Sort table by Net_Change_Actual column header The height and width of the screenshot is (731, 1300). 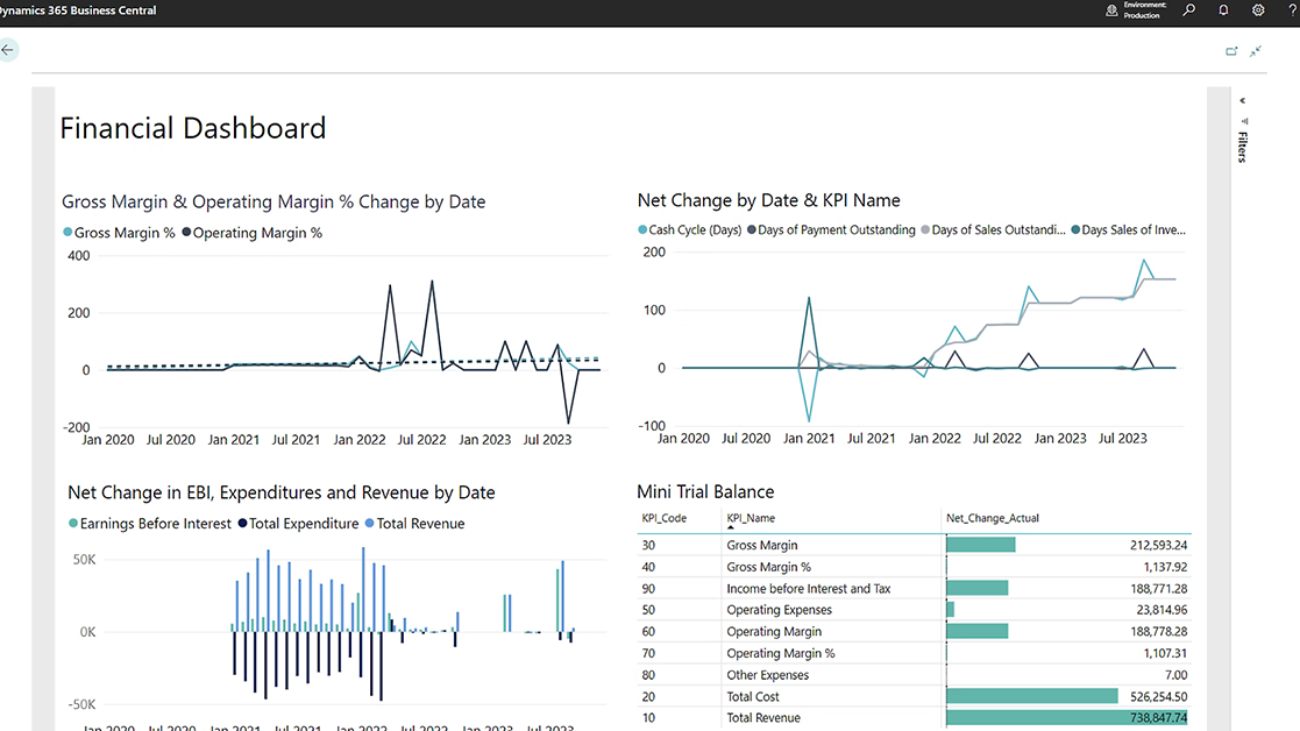pos(992,518)
